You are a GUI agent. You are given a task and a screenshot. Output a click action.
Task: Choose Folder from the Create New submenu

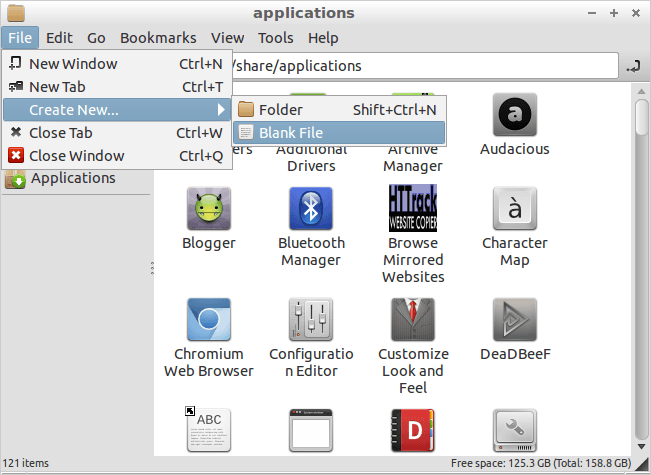339,110
